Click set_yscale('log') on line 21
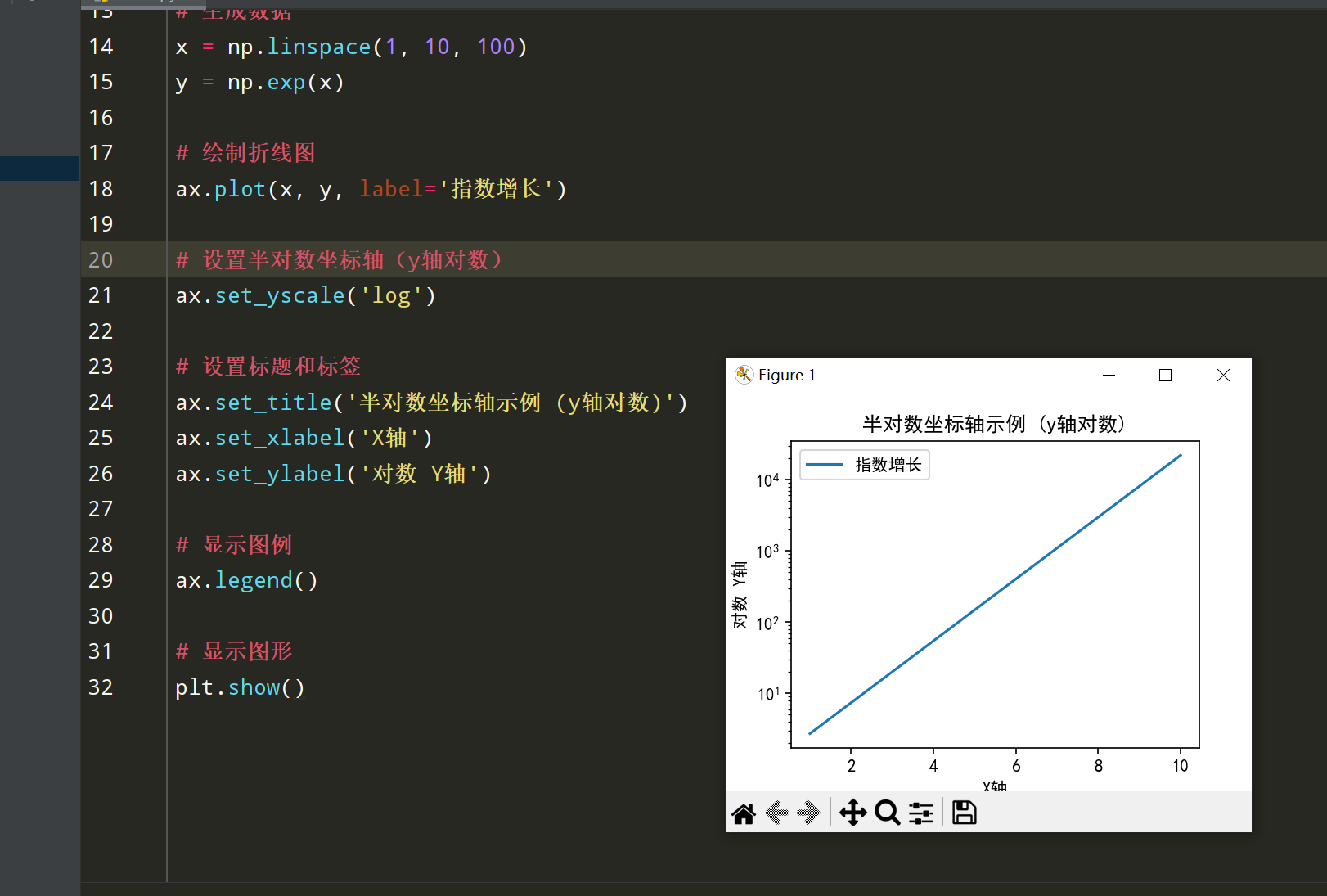The height and width of the screenshot is (896, 1327). pos(326,295)
